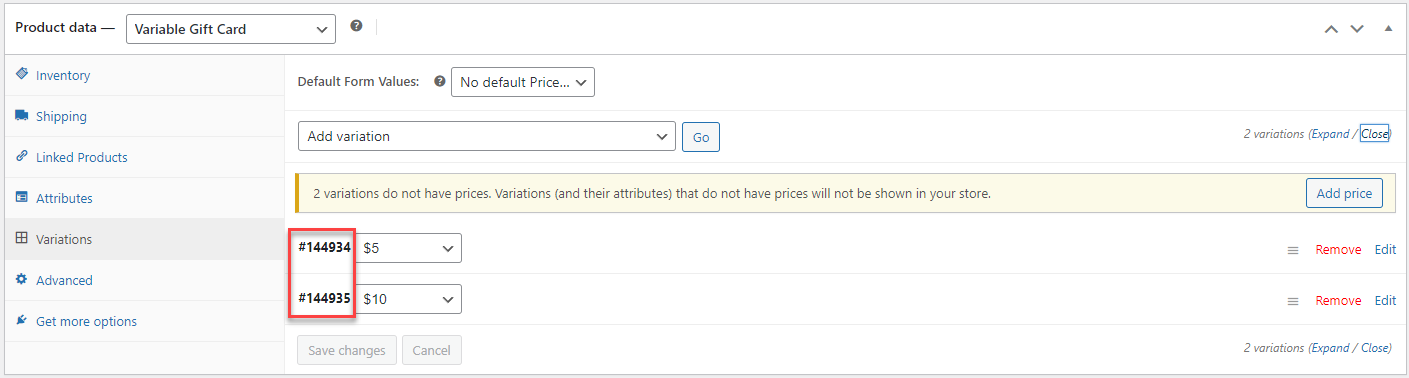Viewport: 1409px width, 378px height.
Task: Click the drag handle for variation #144934
Action: point(1293,250)
